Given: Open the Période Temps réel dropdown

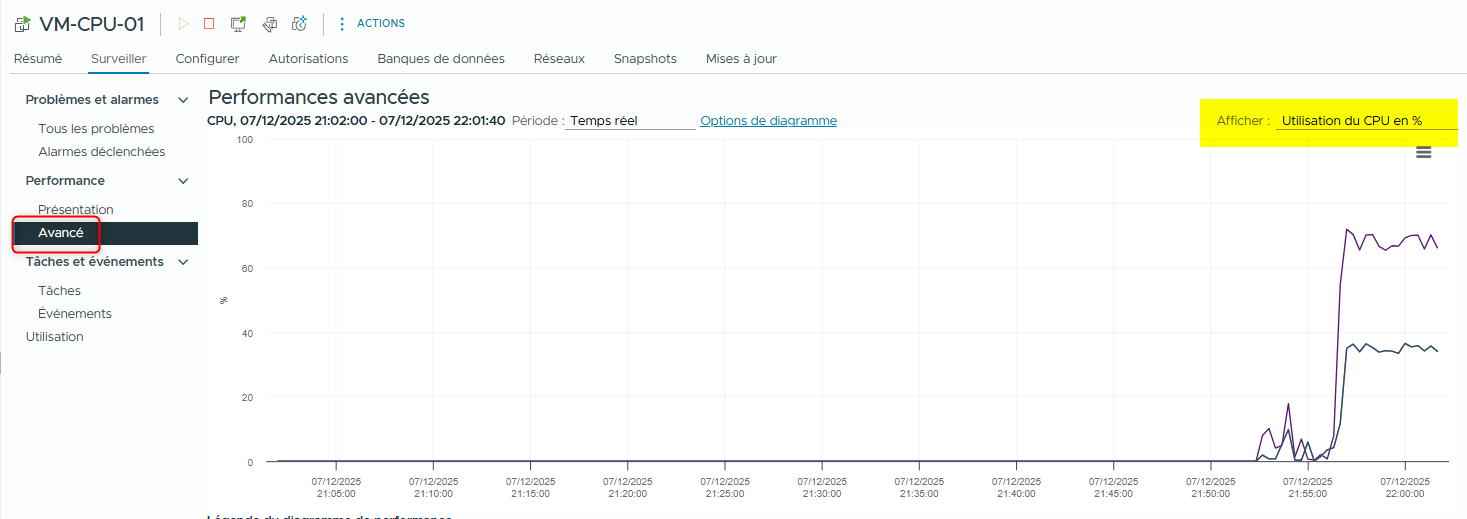Looking at the screenshot, I should pos(630,121).
